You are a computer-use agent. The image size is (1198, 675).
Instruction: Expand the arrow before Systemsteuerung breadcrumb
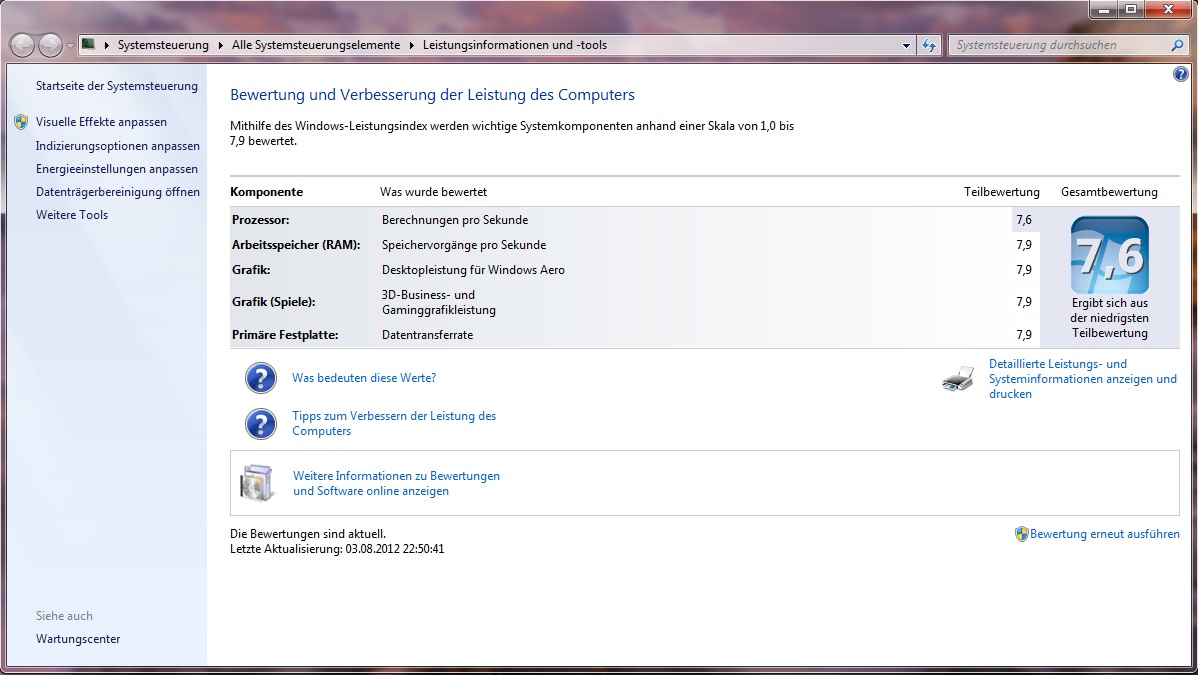pyautogui.click(x=107, y=45)
